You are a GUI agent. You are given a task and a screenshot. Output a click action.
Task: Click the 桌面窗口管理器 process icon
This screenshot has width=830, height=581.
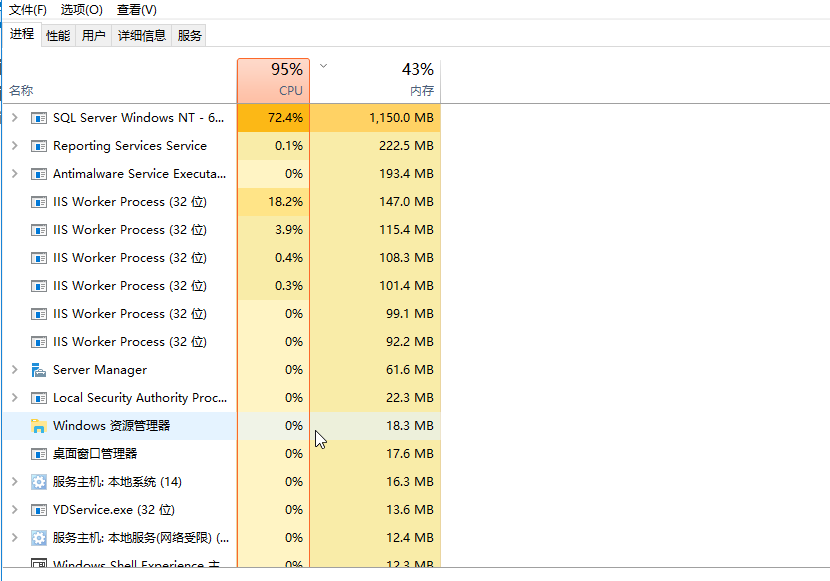[x=39, y=454]
